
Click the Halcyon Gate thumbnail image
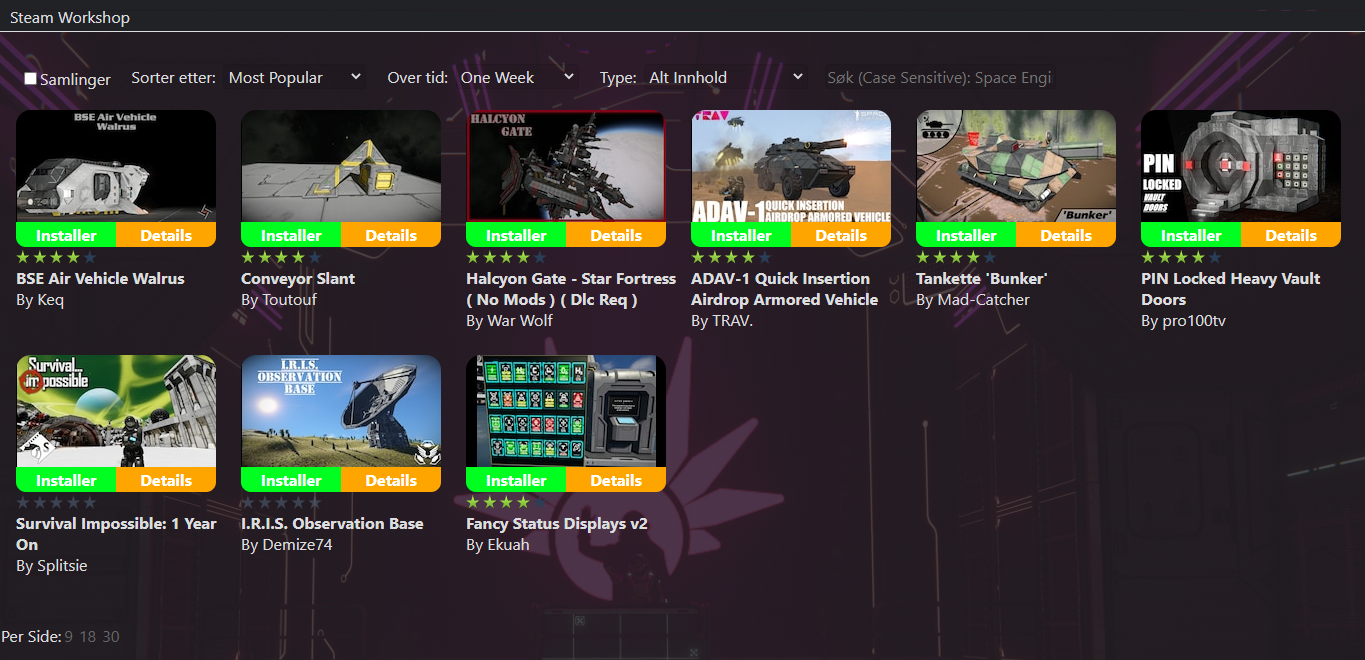pyautogui.click(x=566, y=166)
